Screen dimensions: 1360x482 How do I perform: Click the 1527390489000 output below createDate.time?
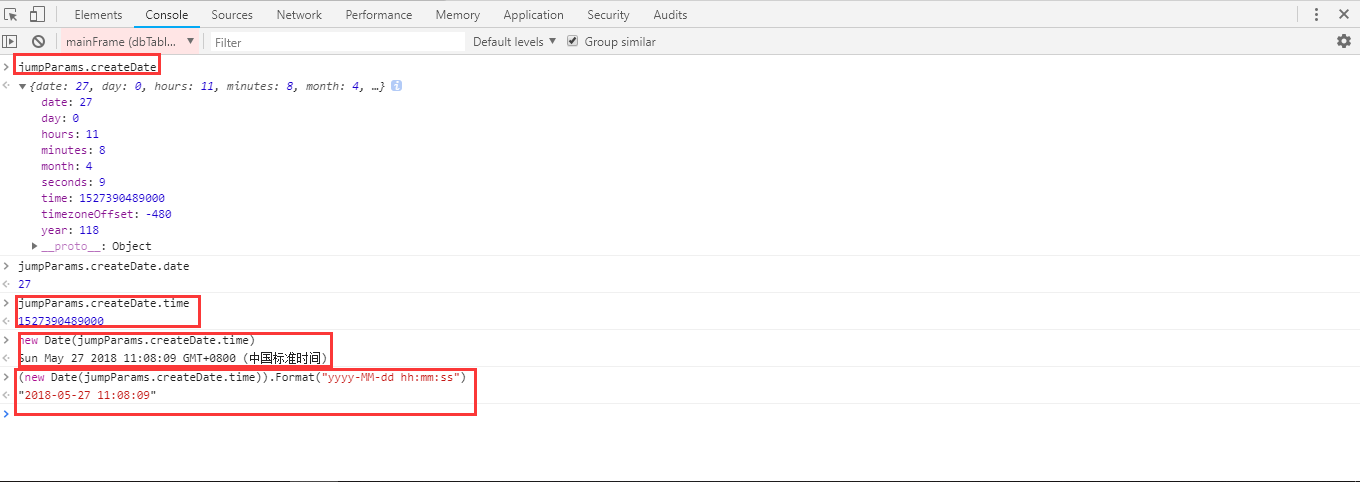(61, 320)
